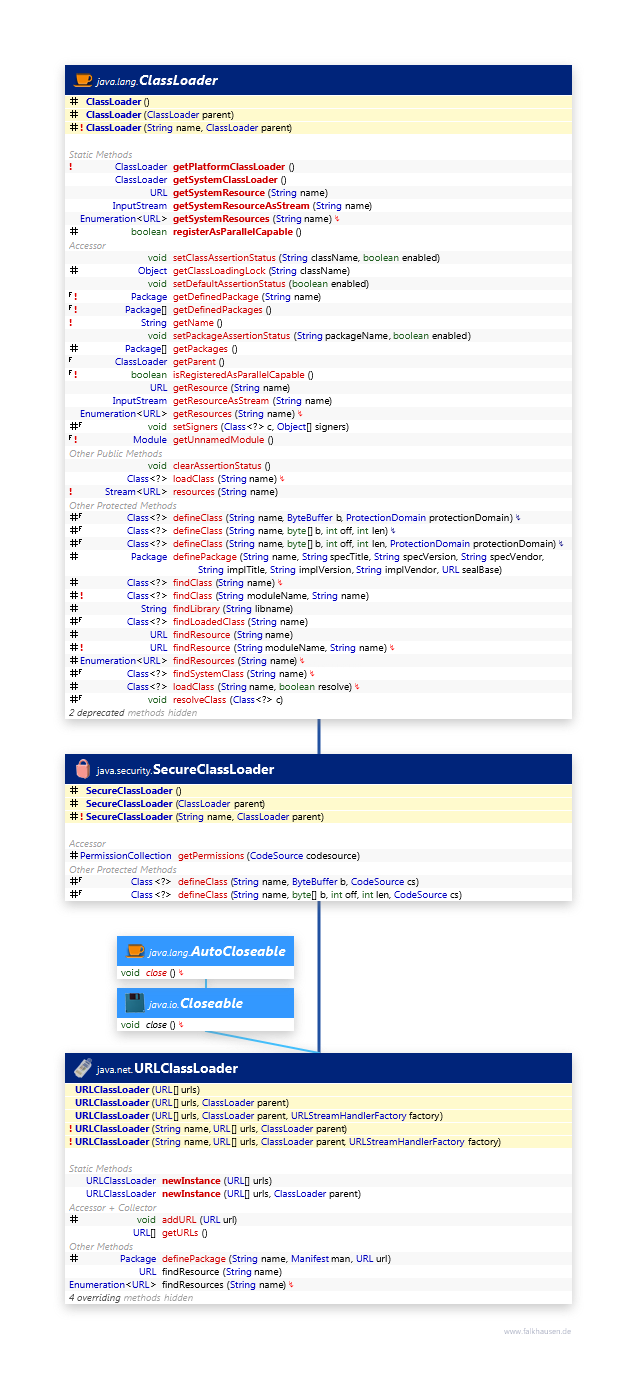Select constructor URLClassLoader (URL[] urls)
The image size is (628, 1377).
pos(137,1090)
